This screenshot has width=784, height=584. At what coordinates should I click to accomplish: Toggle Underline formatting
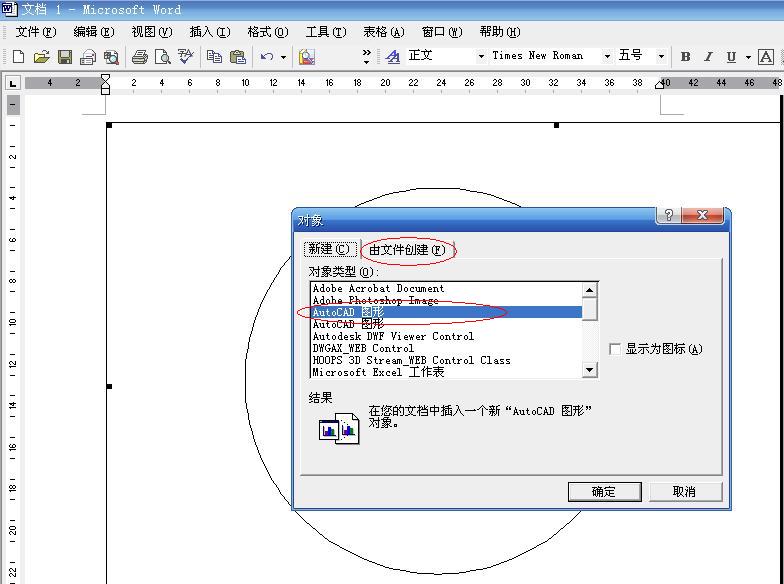click(x=731, y=56)
